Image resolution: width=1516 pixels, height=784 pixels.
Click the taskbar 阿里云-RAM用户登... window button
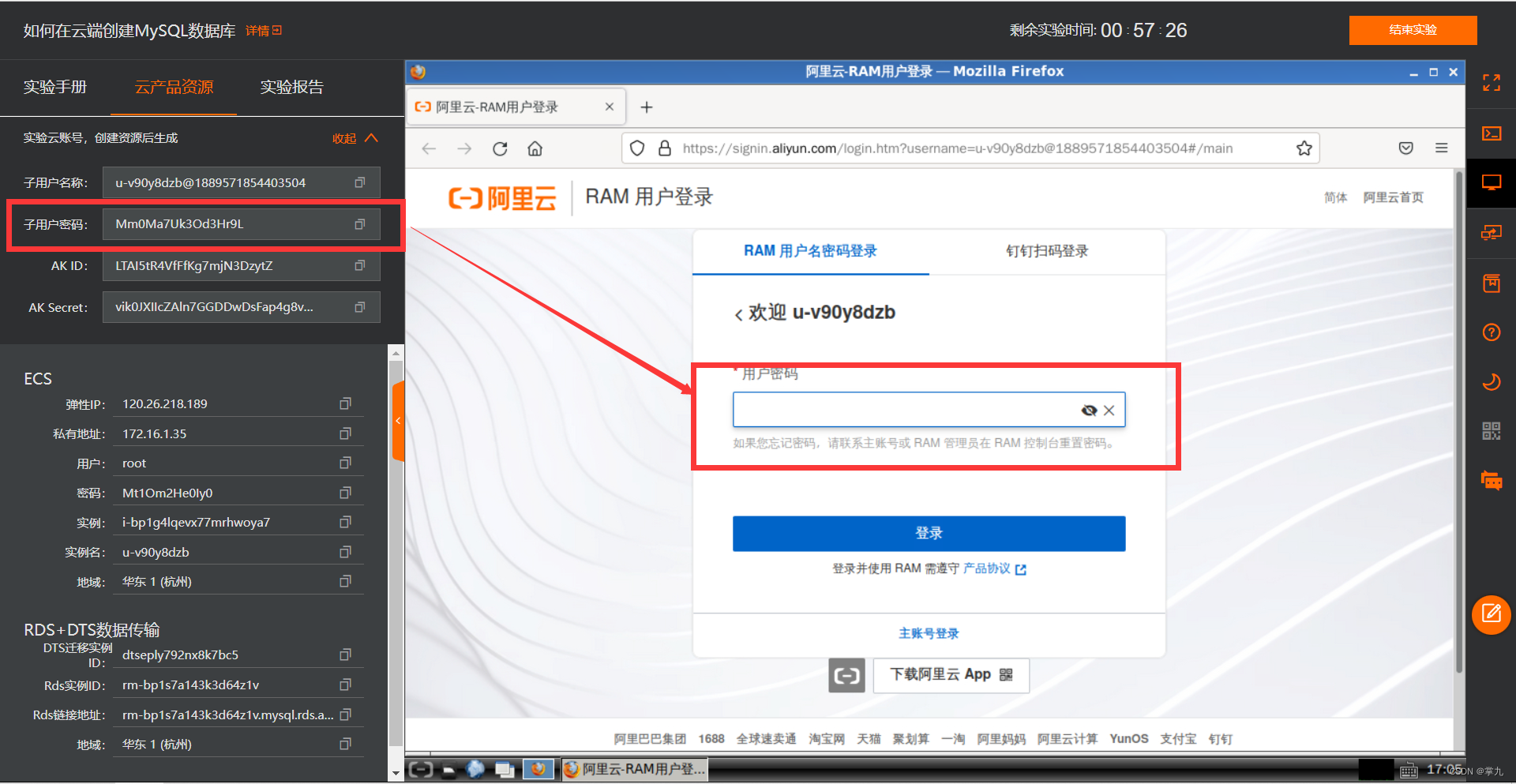(634, 769)
